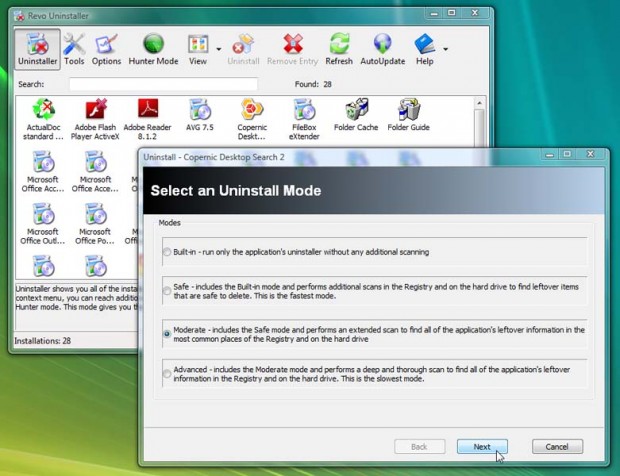Click the greyed Uninstall toolbar icon

[x=243, y=49]
